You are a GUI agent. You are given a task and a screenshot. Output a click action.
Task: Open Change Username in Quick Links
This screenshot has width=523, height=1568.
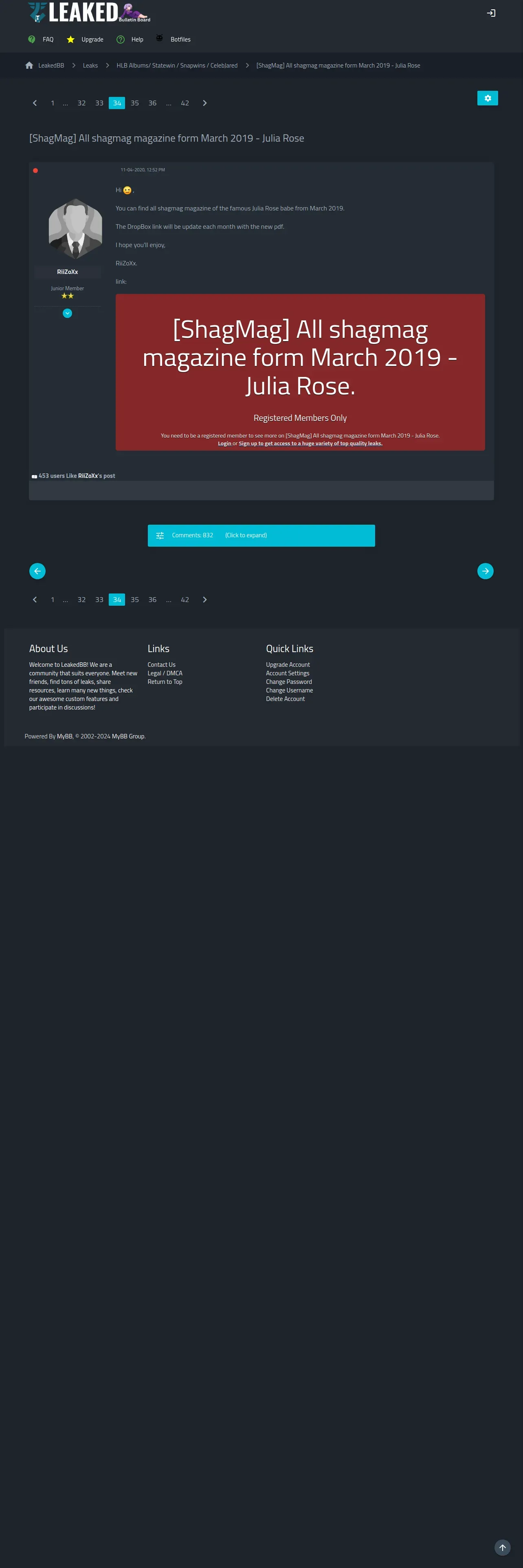tap(290, 690)
